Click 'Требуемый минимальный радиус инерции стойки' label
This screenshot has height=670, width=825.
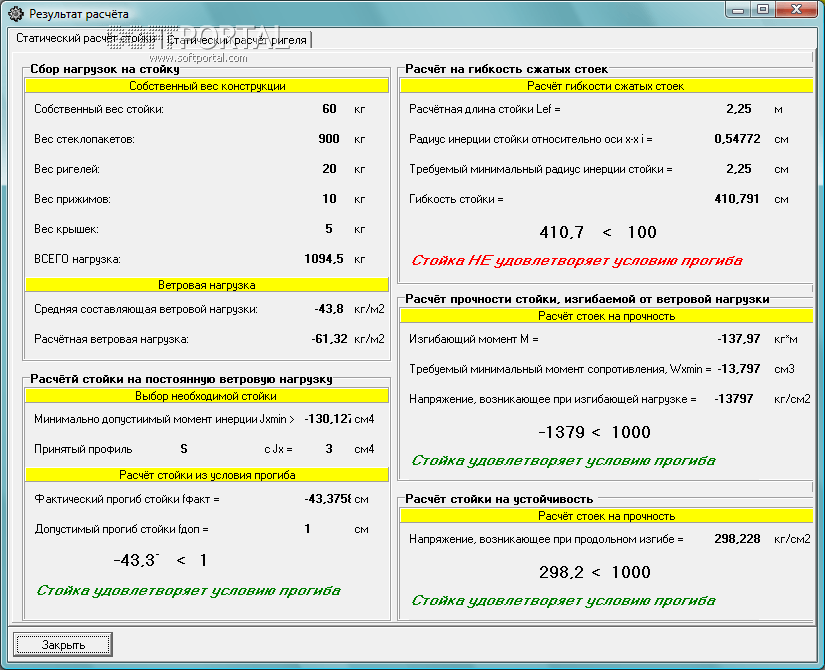pyautogui.click(x=541, y=169)
